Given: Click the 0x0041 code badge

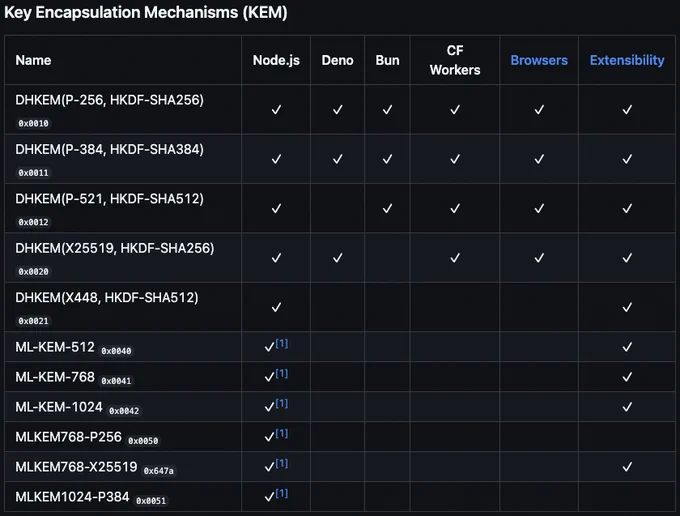Looking at the screenshot, I should coord(116,381).
